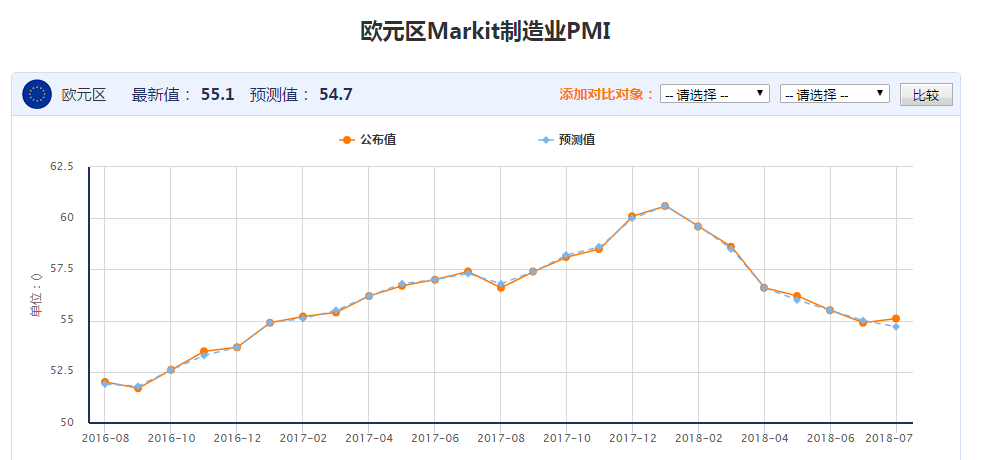The width and height of the screenshot is (981, 460).
Task: Click the 预测值 header label
Action: [x=280, y=95]
